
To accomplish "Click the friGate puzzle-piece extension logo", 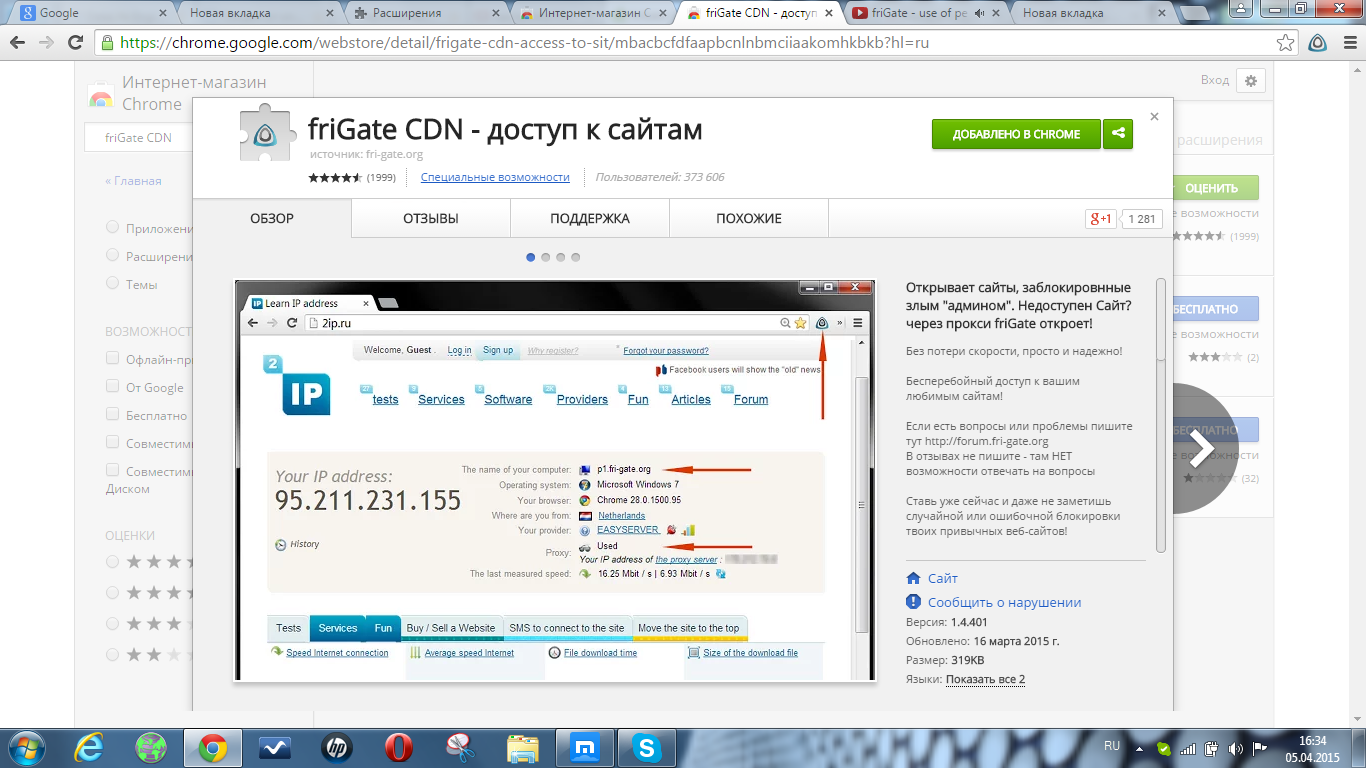I will (x=268, y=133).
